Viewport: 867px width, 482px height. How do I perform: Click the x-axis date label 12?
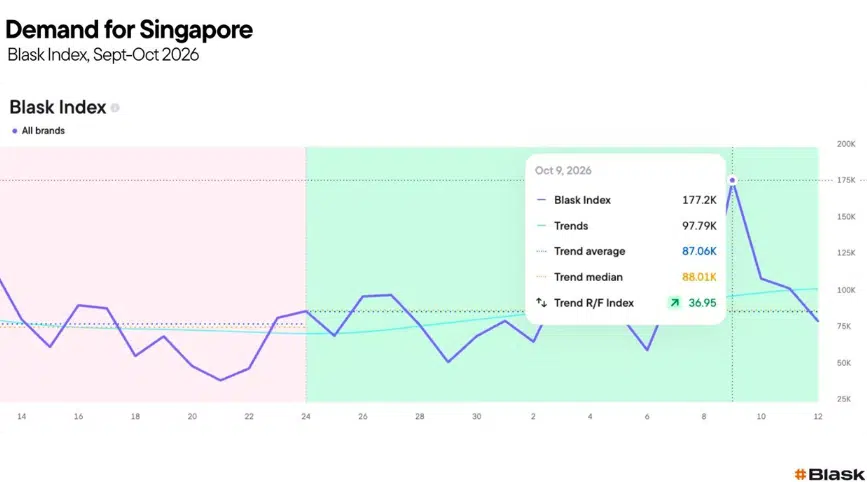click(x=818, y=416)
